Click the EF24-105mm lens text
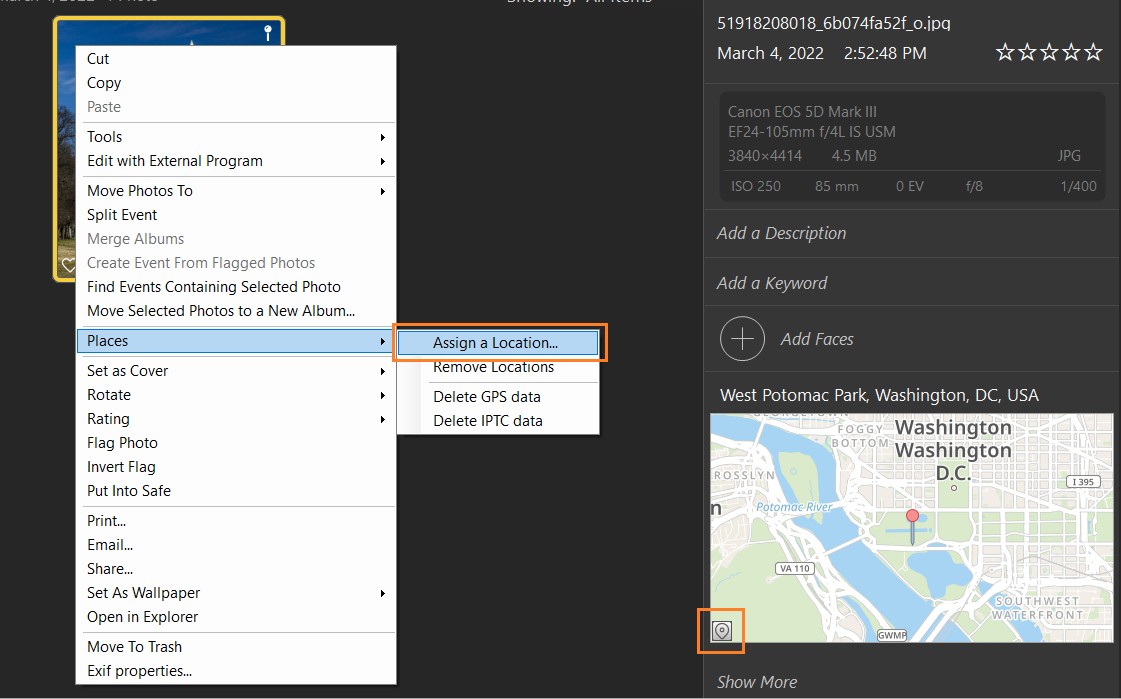The height and width of the screenshot is (699, 1121). point(811,132)
